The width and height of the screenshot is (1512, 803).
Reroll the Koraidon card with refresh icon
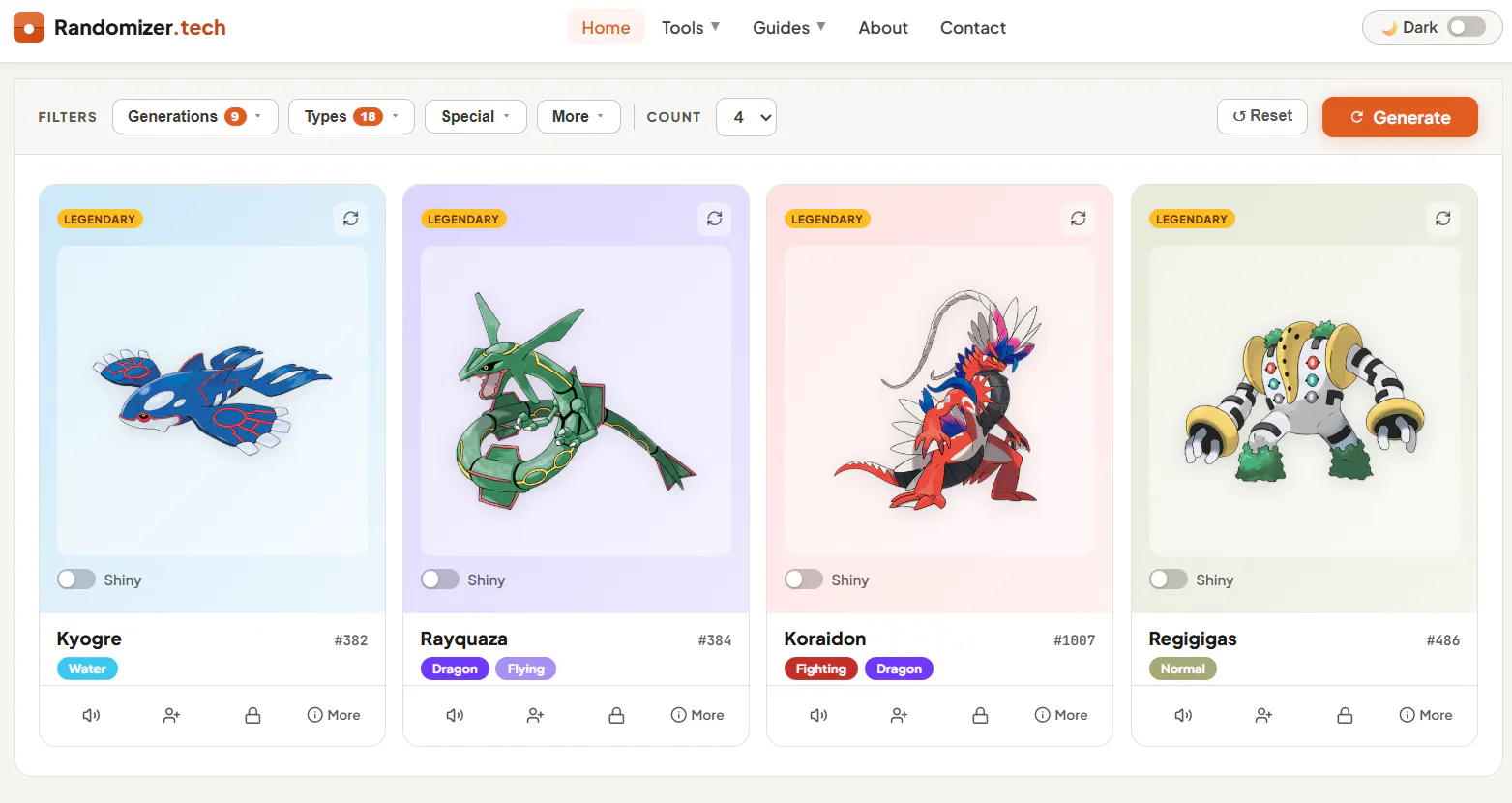click(x=1079, y=219)
